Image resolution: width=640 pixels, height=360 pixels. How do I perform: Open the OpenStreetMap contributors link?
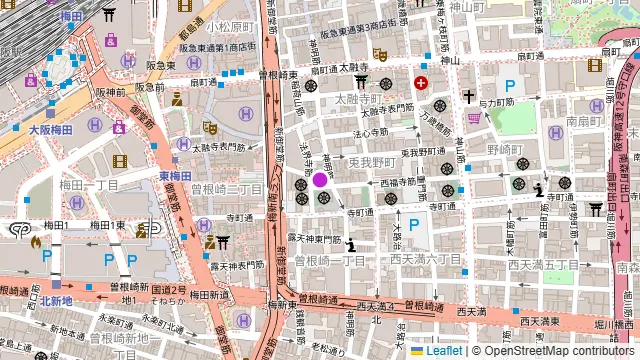coord(559,351)
